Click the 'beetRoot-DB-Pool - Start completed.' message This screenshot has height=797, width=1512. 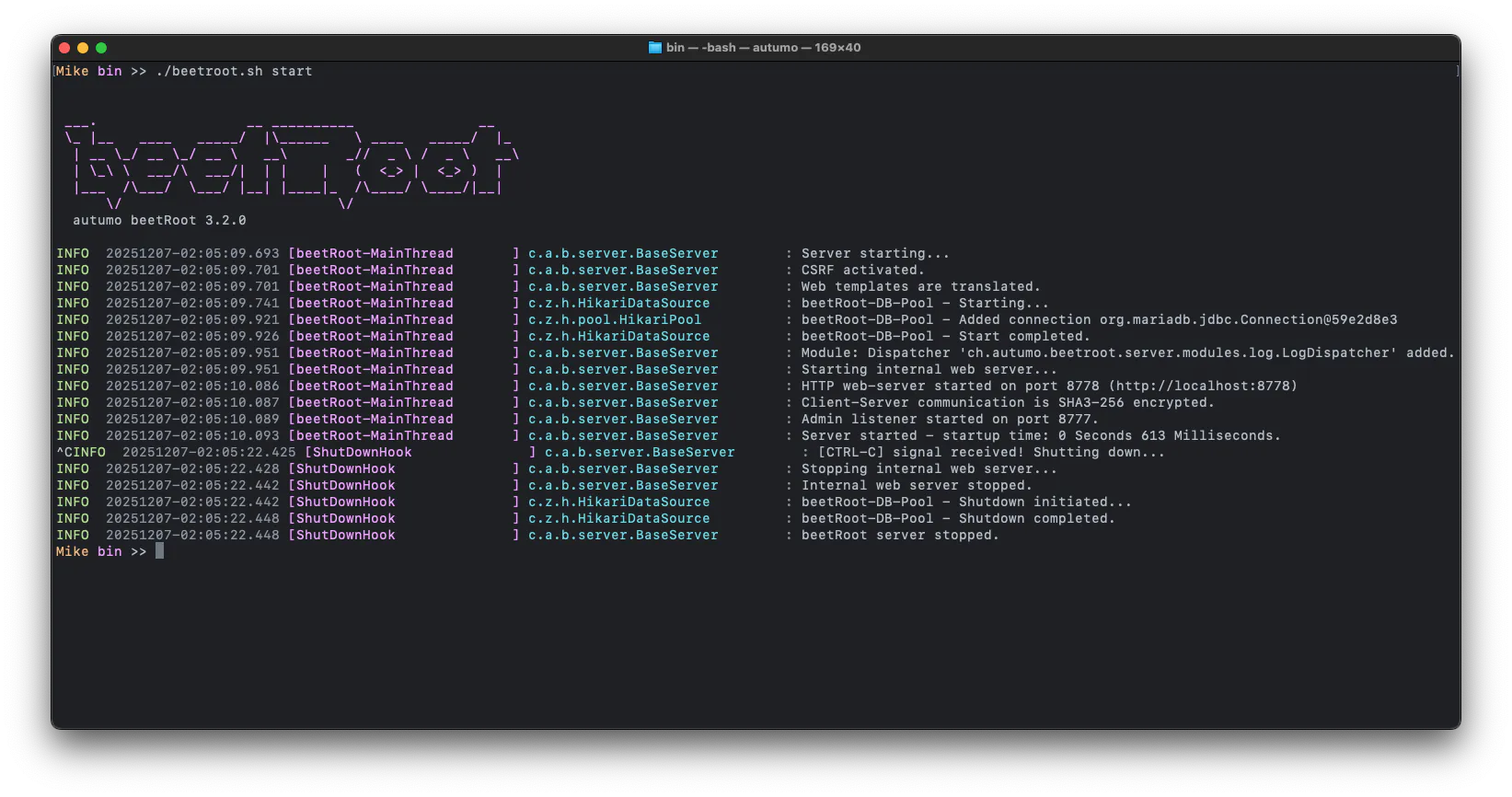(x=945, y=336)
